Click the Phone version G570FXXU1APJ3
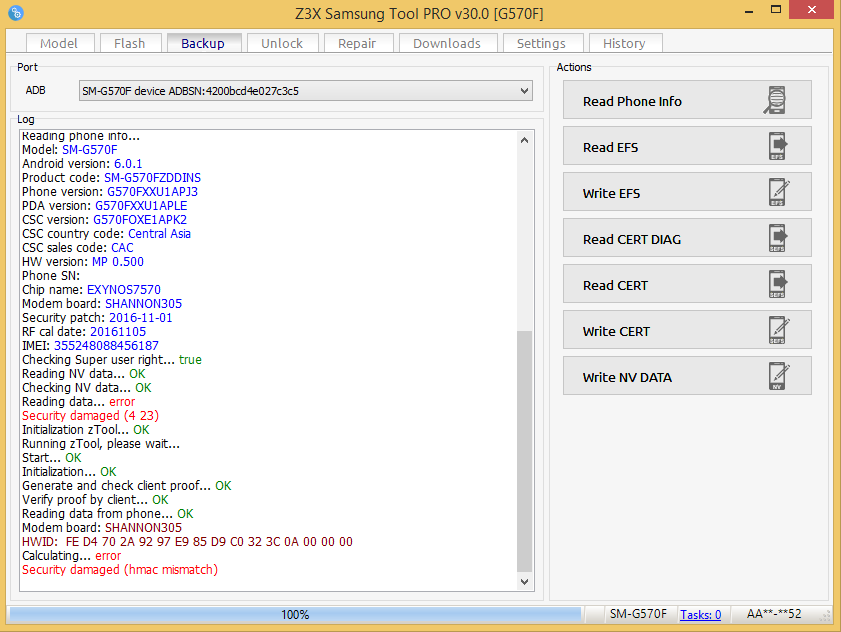The image size is (841, 632). coord(152,192)
